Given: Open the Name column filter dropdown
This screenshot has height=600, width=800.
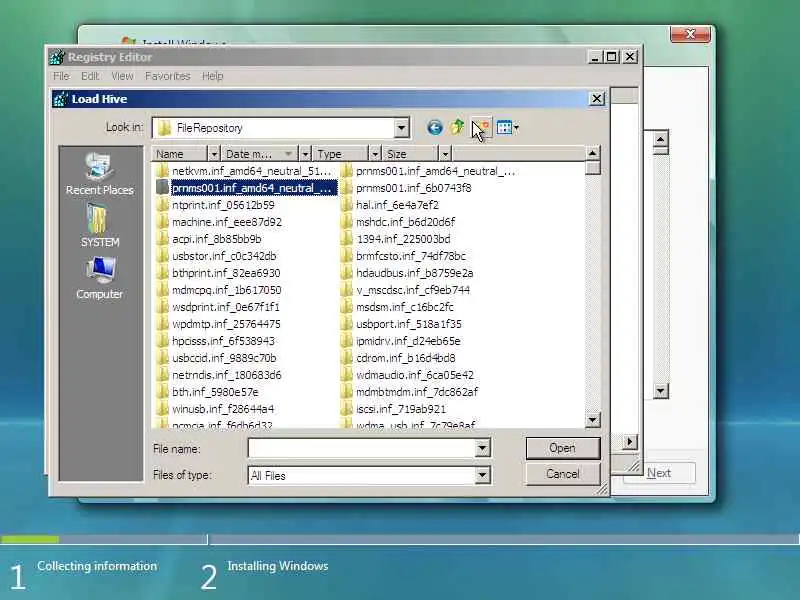Looking at the screenshot, I should tap(214, 154).
